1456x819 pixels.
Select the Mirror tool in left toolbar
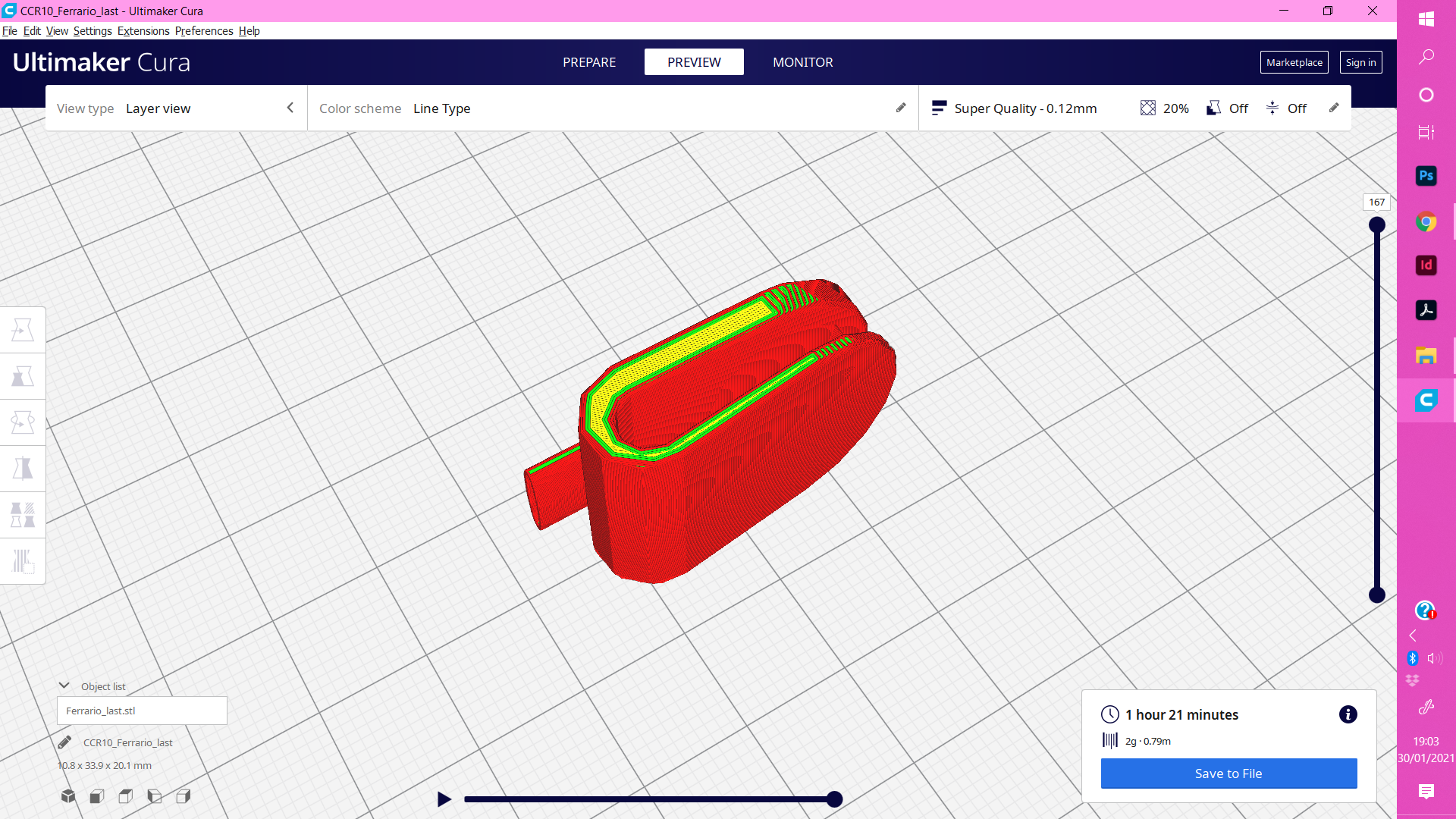[23, 469]
